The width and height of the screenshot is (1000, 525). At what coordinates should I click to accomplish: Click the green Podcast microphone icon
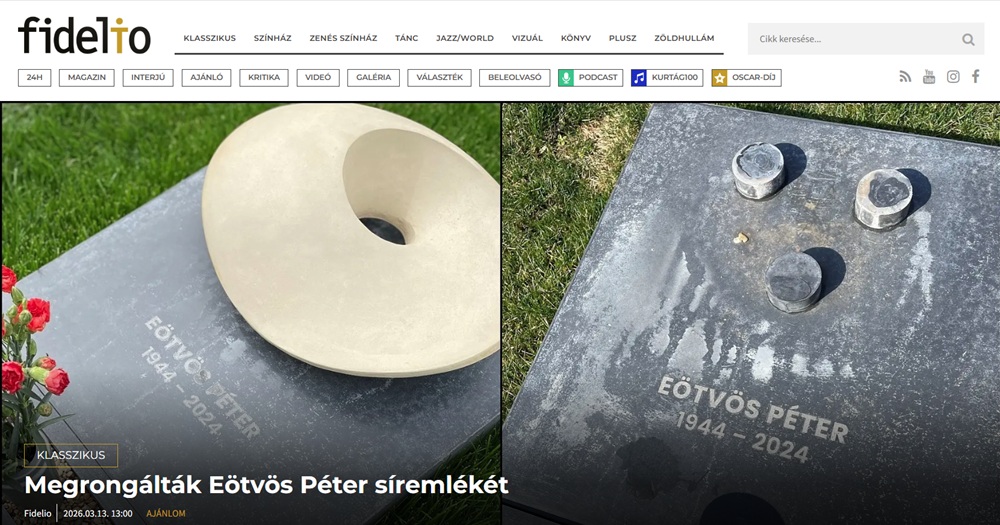(x=566, y=78)
